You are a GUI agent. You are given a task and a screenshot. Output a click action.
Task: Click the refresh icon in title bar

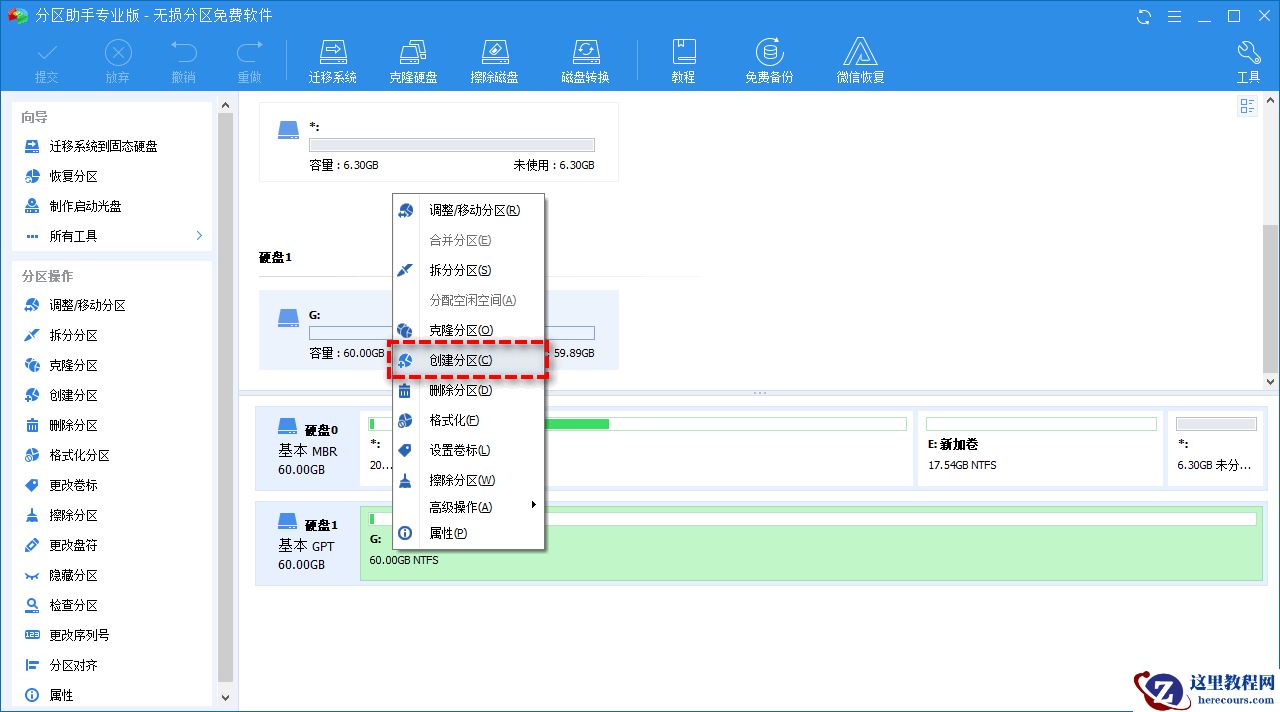1142,16
